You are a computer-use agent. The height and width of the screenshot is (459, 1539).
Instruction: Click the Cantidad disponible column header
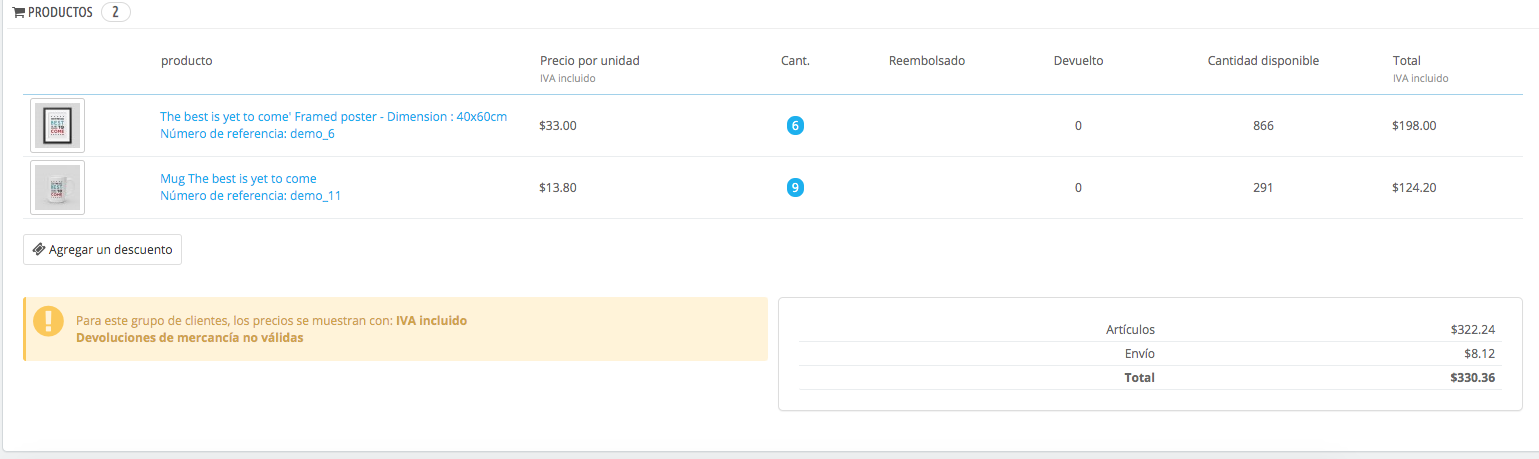(1263, 61)
